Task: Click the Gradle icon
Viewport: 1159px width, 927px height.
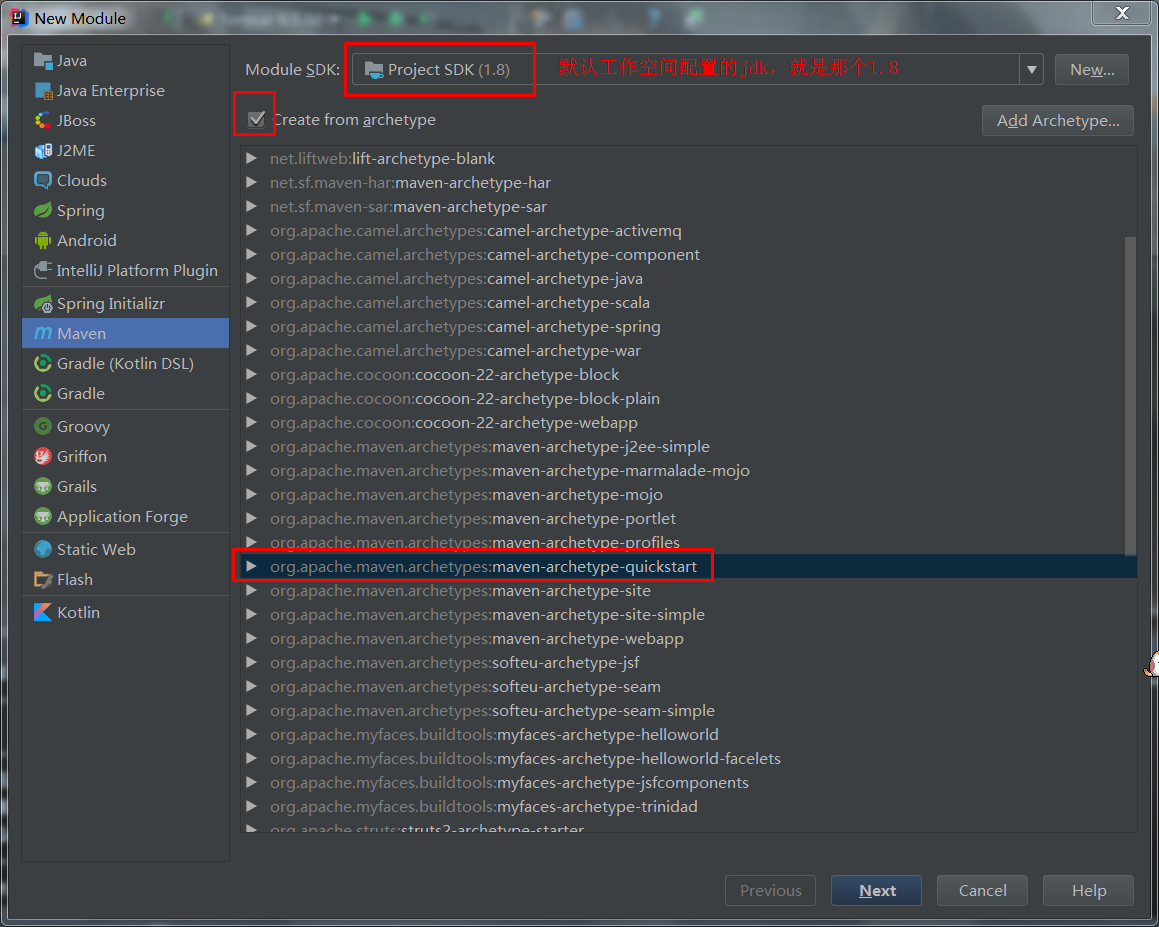Action: [43, 393]
